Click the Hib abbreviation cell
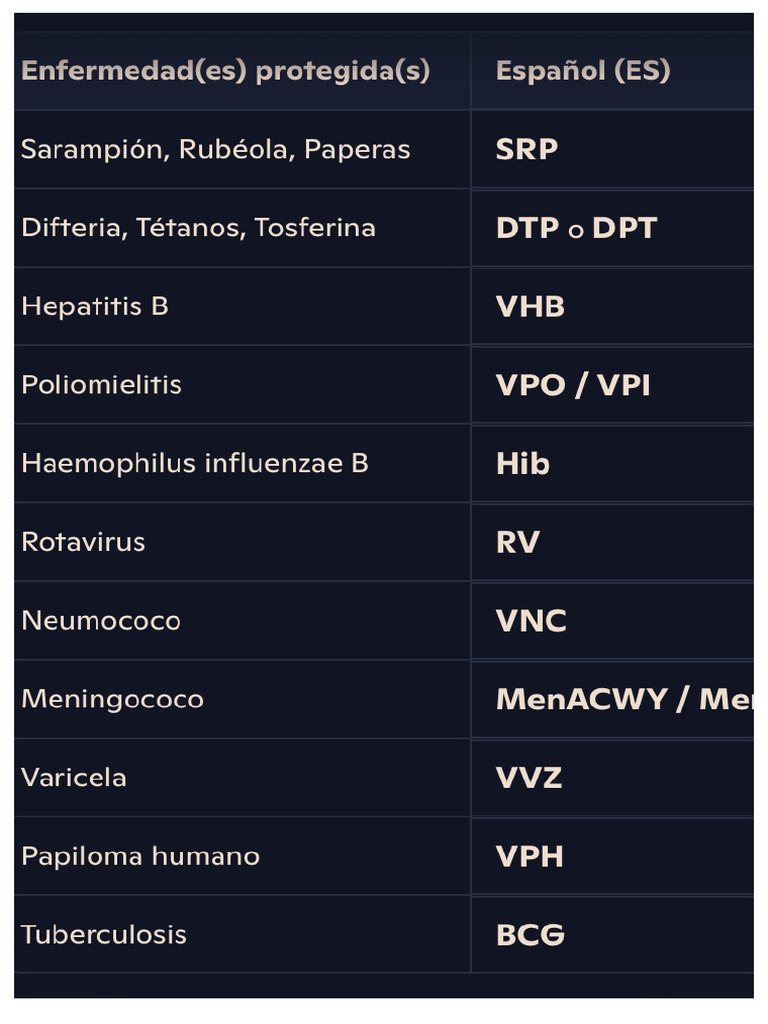 (523, 464)
